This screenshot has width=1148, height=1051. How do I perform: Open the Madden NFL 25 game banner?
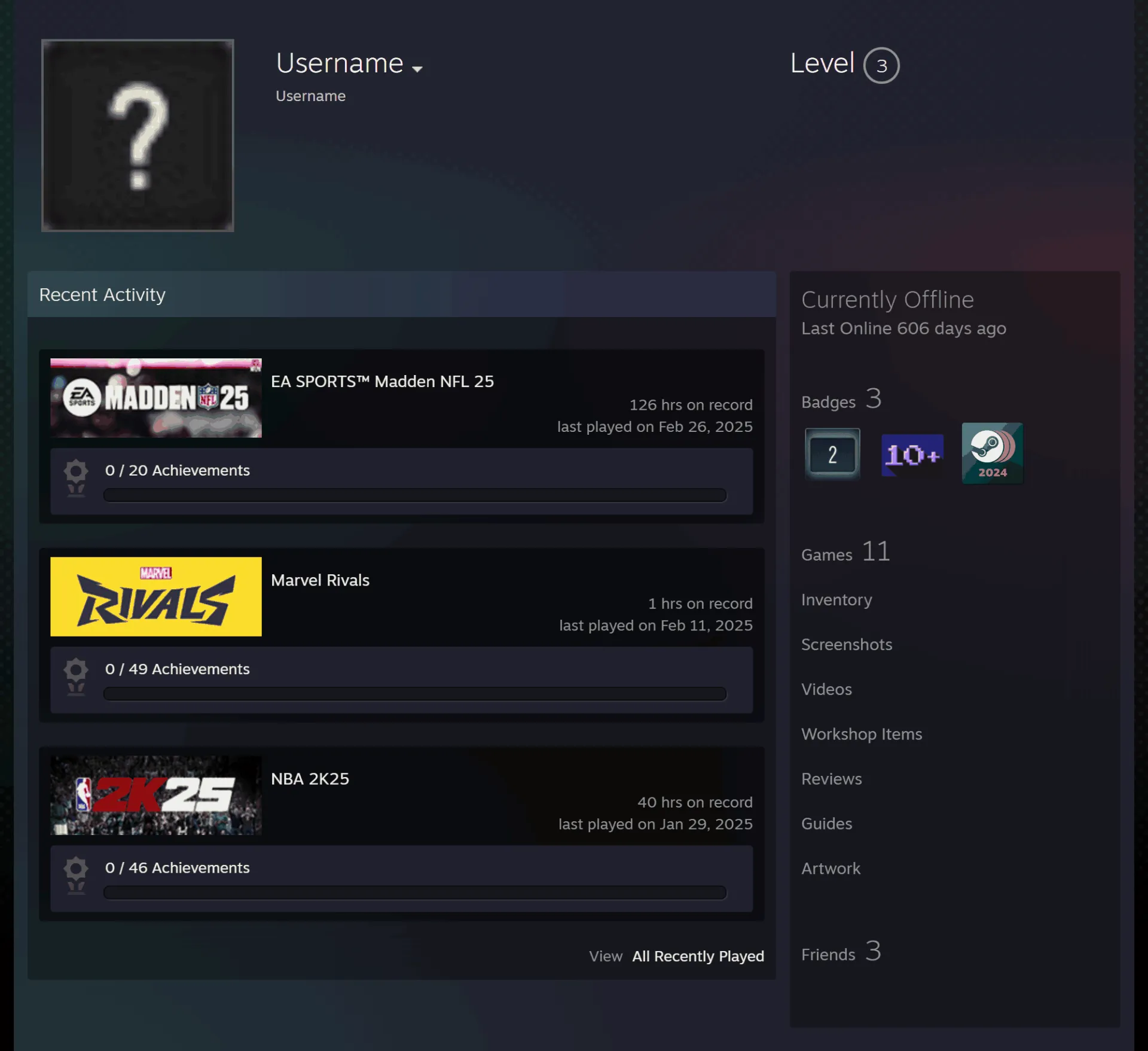point(156,398)
